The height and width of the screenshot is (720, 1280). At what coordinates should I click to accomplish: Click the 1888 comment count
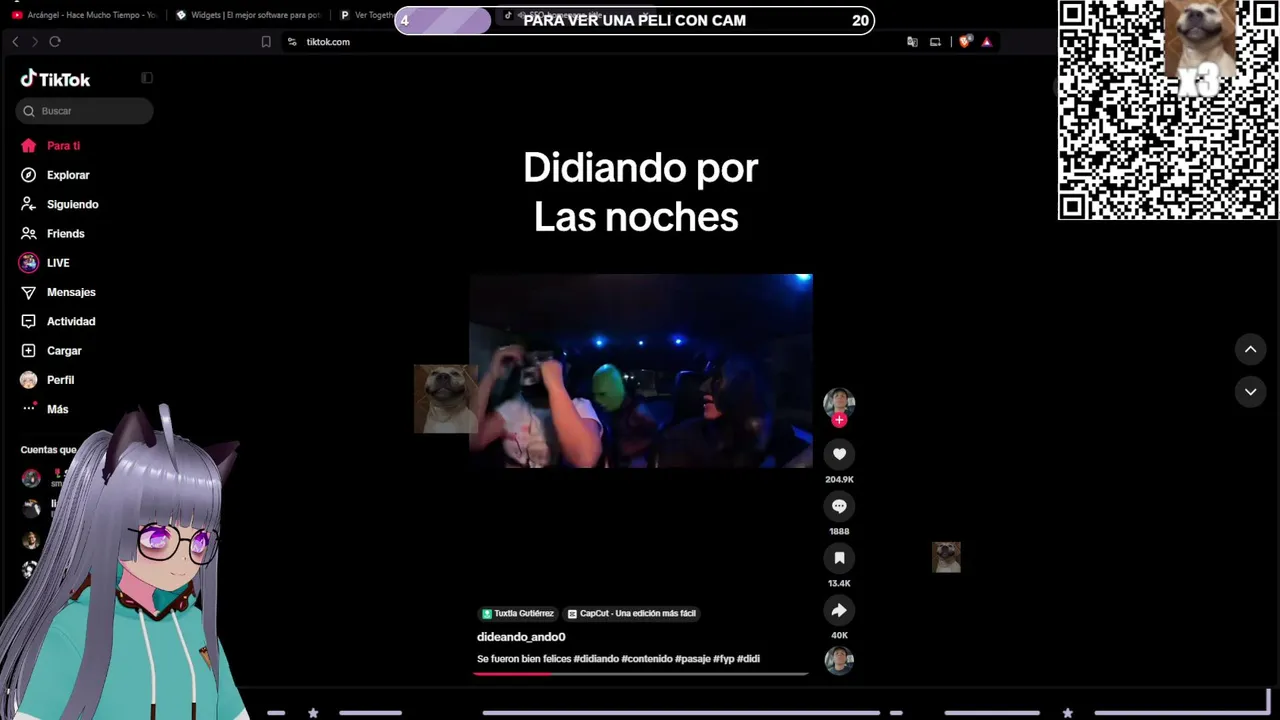pyautogui.click(x=839, y=532)
